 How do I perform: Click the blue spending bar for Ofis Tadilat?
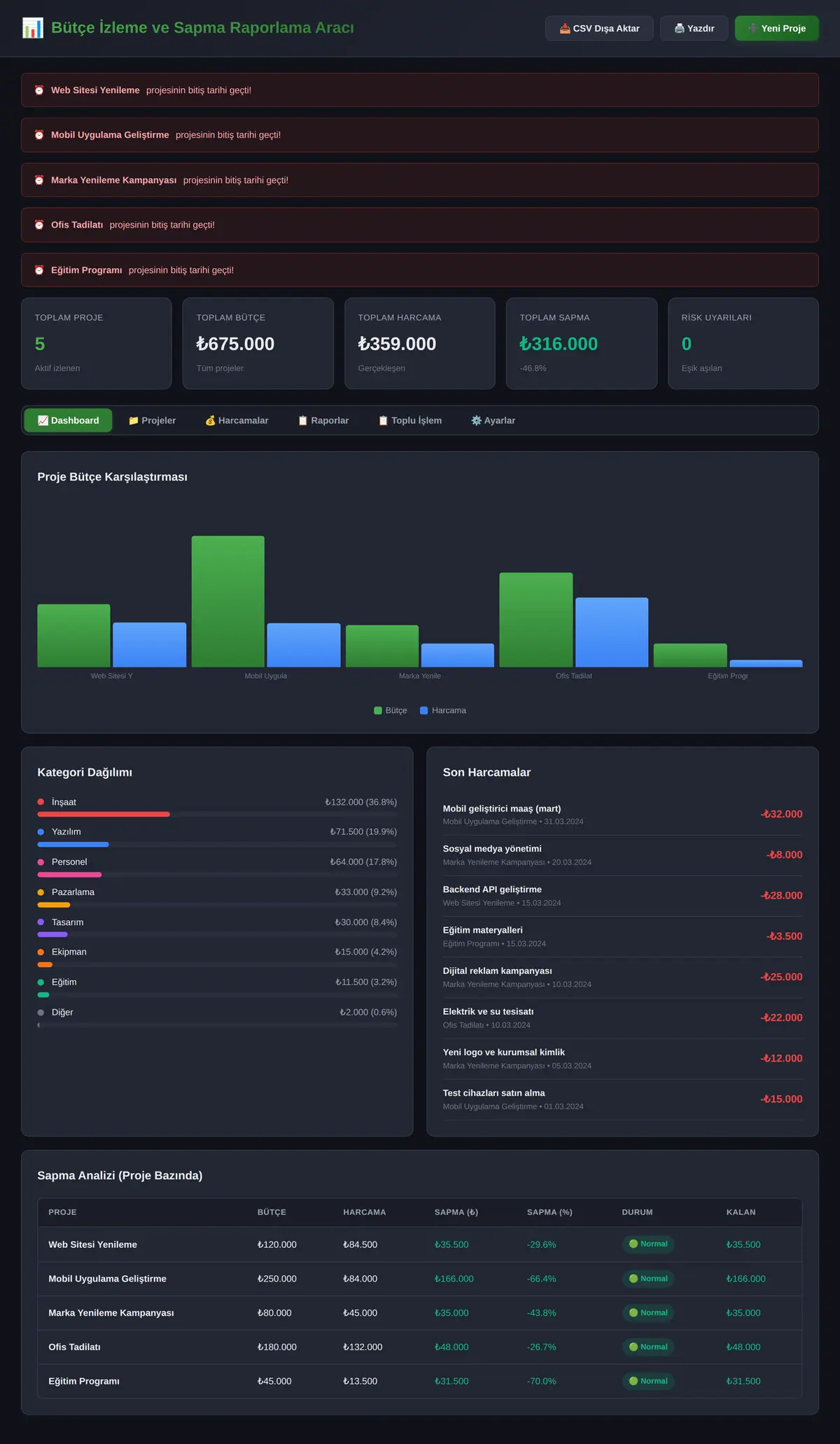point(612,632)
